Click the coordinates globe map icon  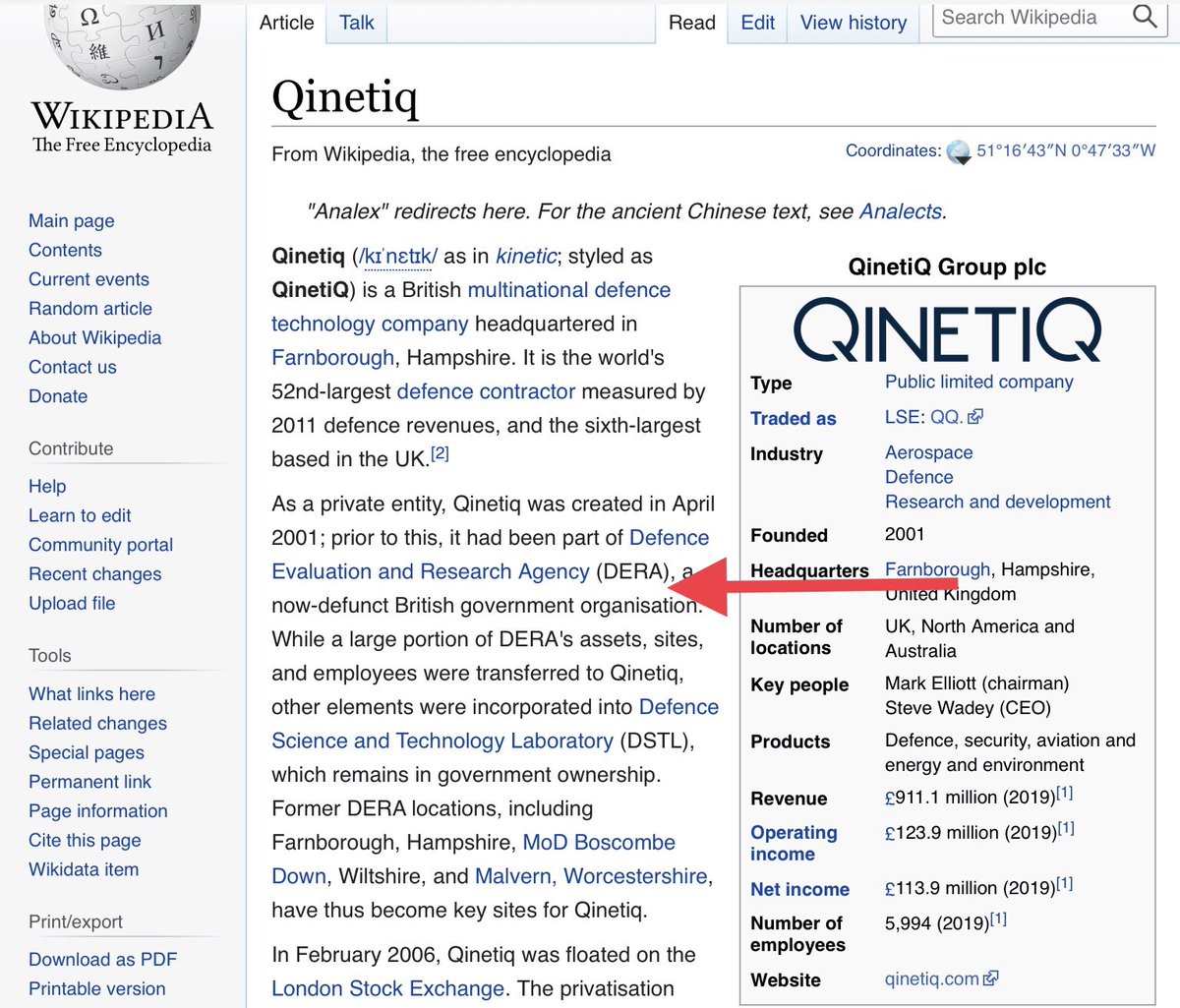tap(958, 152)
